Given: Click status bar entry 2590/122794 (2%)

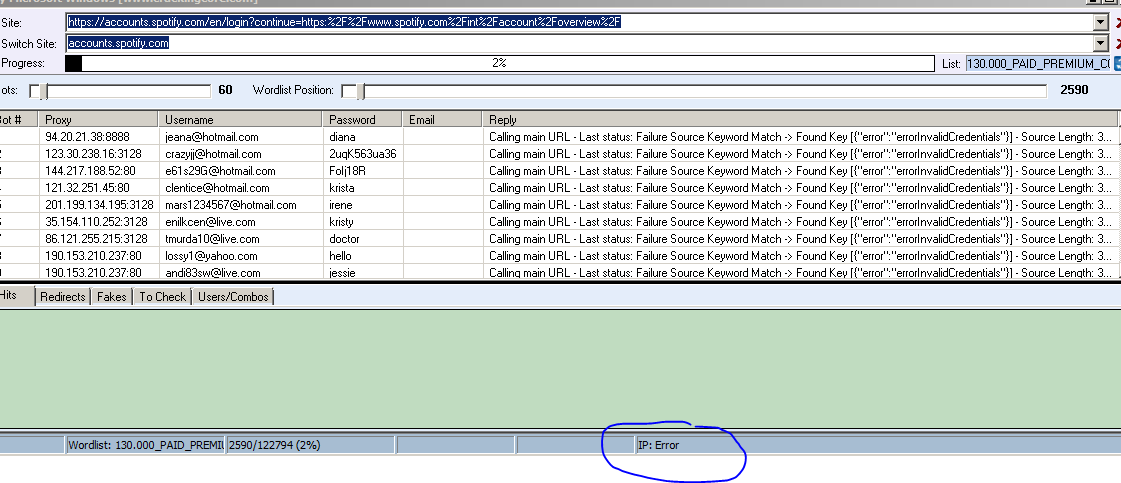Looking at the screenshot, I should pyautogui.click(x=311, y=445).
